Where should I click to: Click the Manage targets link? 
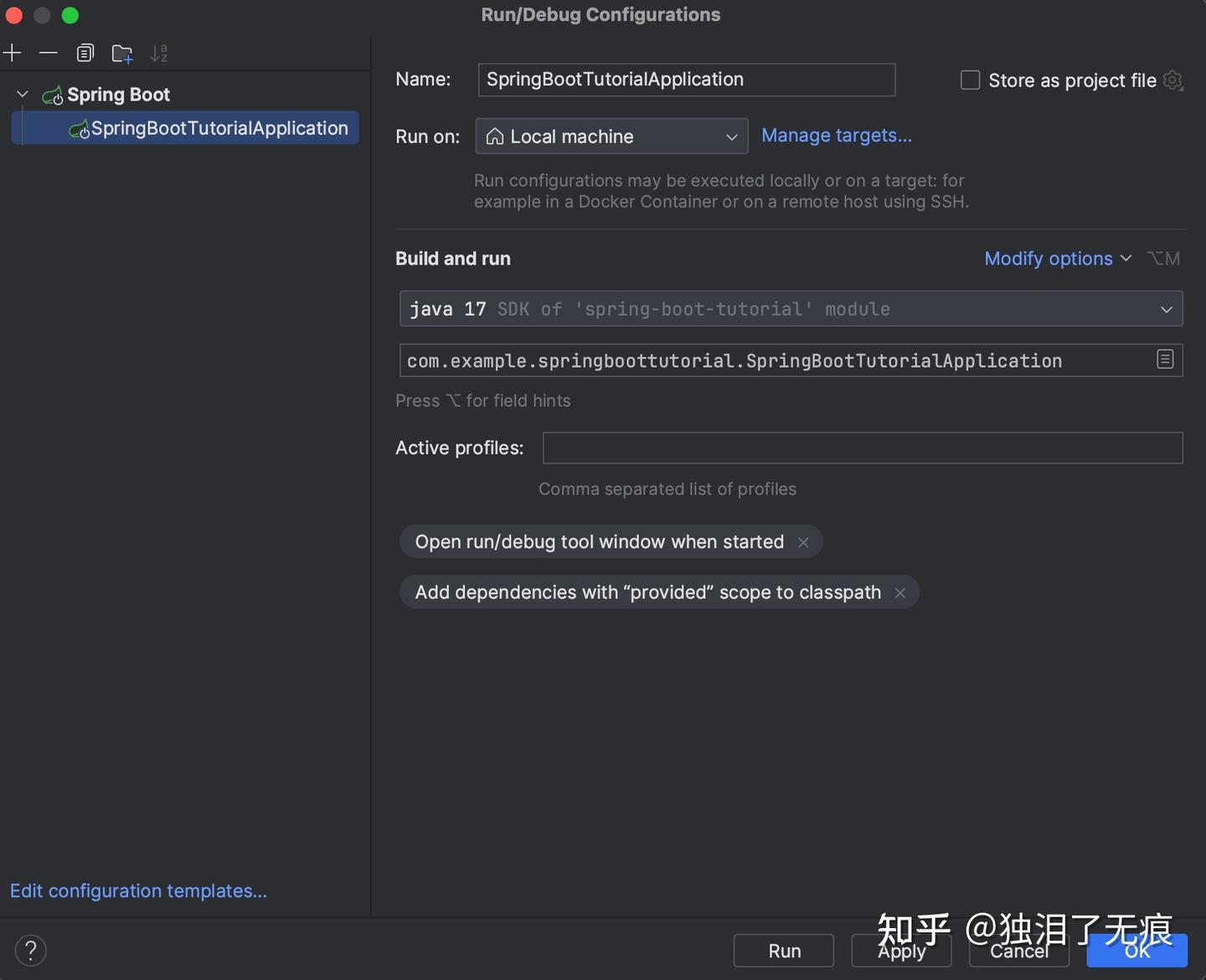pyautogui.click(x=836, y=135)
